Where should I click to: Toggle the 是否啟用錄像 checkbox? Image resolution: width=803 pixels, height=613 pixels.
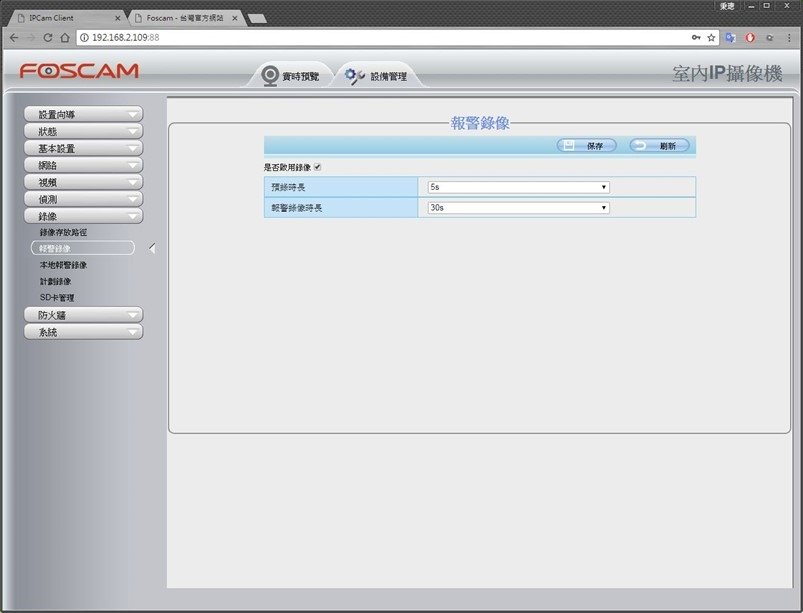tap(318, 167)
